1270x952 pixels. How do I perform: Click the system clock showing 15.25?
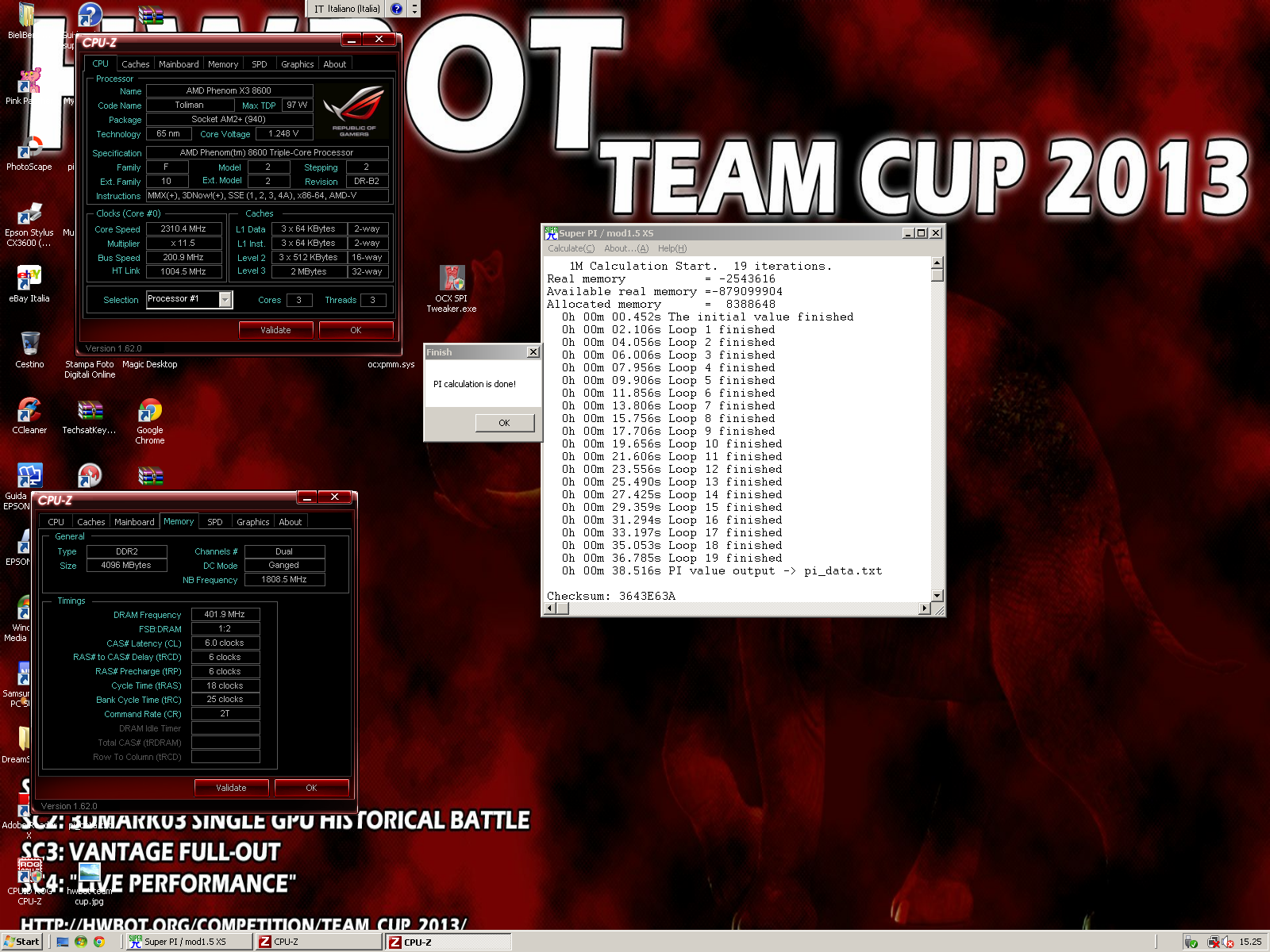[x=1250, y=942]
